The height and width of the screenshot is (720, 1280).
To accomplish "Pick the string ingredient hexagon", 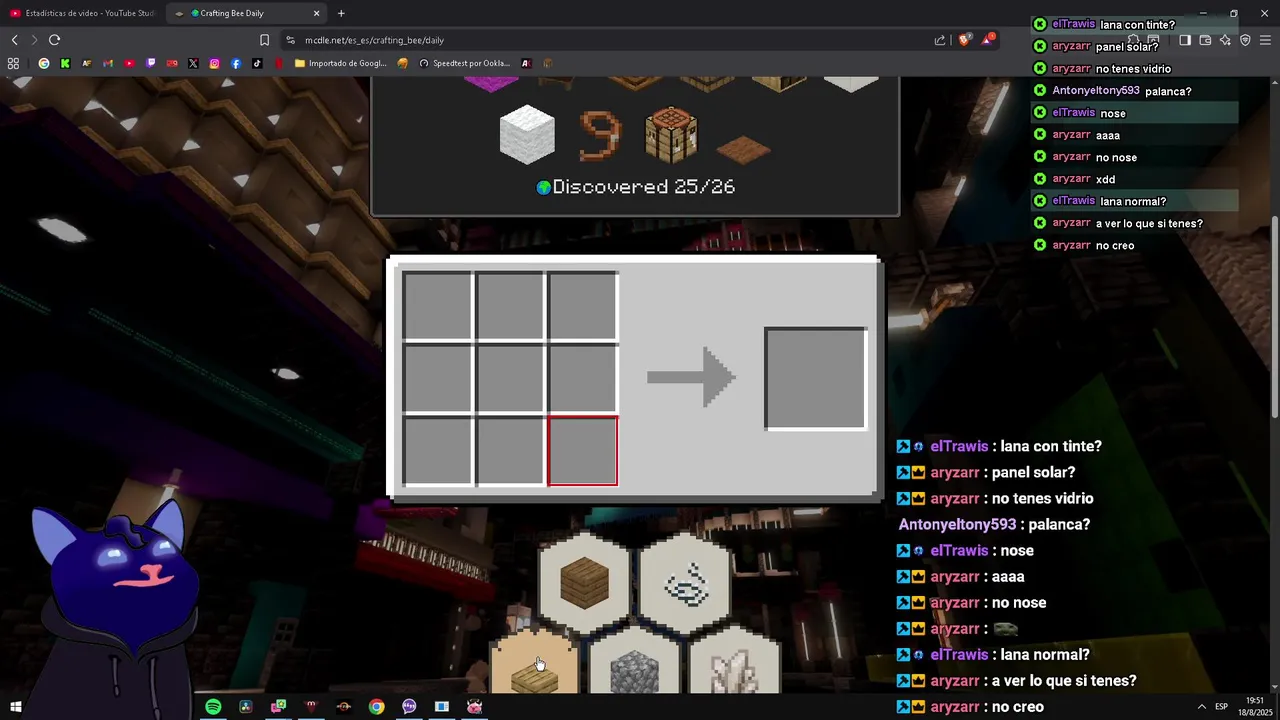I will (685, 583).
